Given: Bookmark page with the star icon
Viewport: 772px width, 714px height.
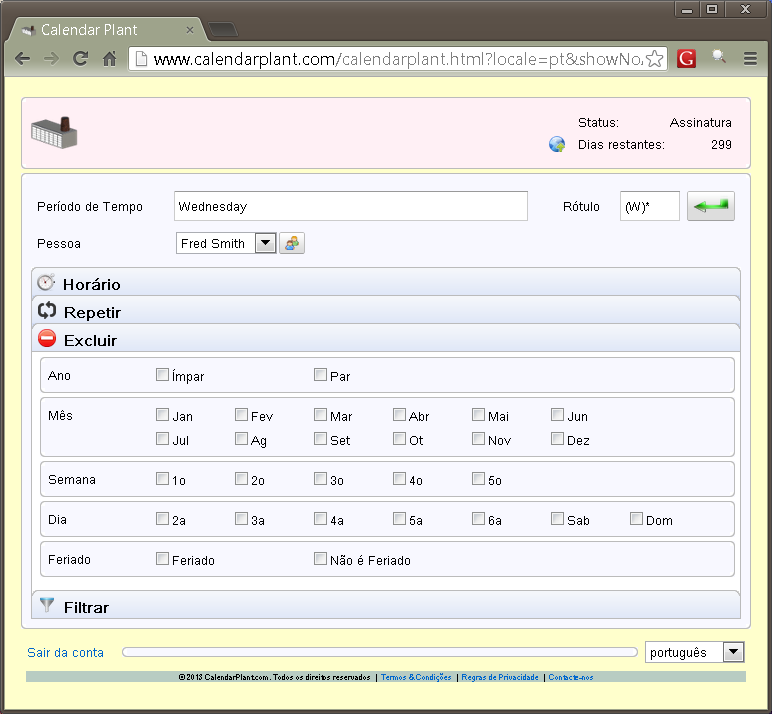Looking at the screenshot, I should [x=655, y=59].
